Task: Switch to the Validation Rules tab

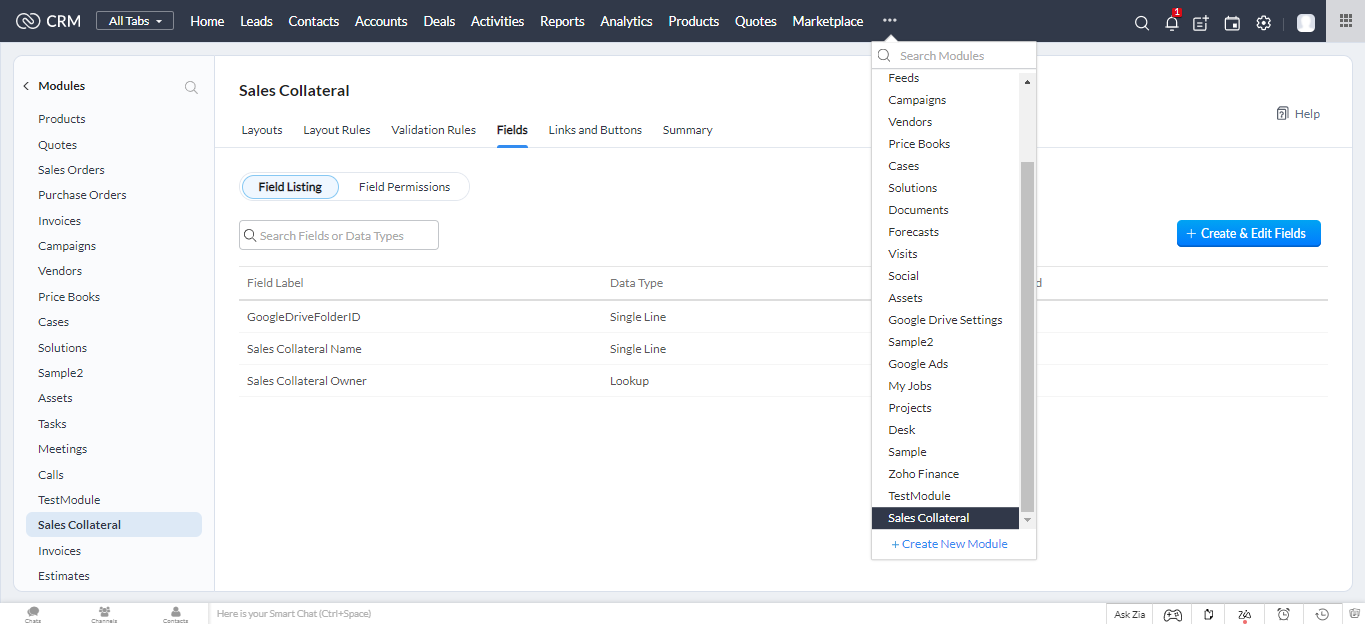Action: [433, 130]
